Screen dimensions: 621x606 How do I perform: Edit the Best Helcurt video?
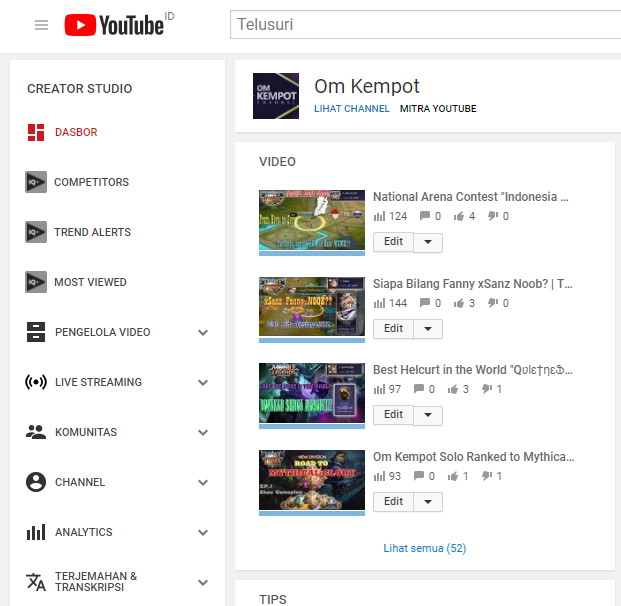(393, 415)
